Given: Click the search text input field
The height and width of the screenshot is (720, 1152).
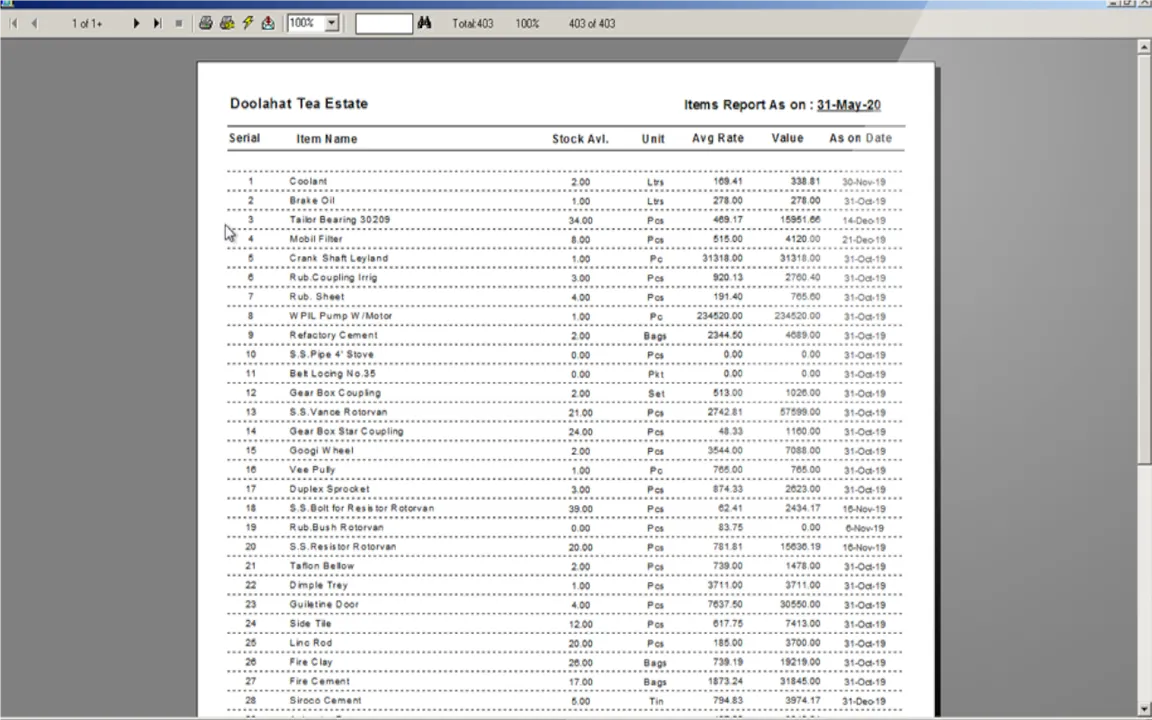Looking at the screenshot, I should pos(384,24).
